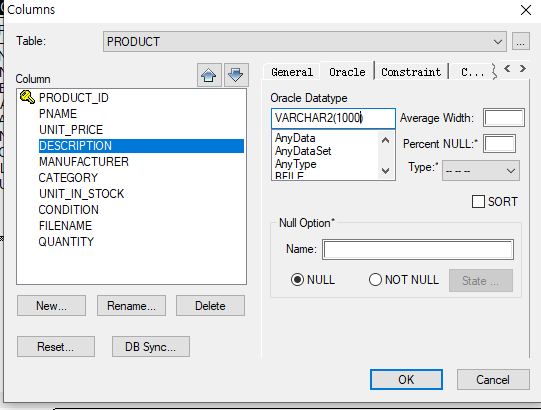The width and height of the screenshot is (541, 410).
Task: Click the Reset... button
Action: 56,346
